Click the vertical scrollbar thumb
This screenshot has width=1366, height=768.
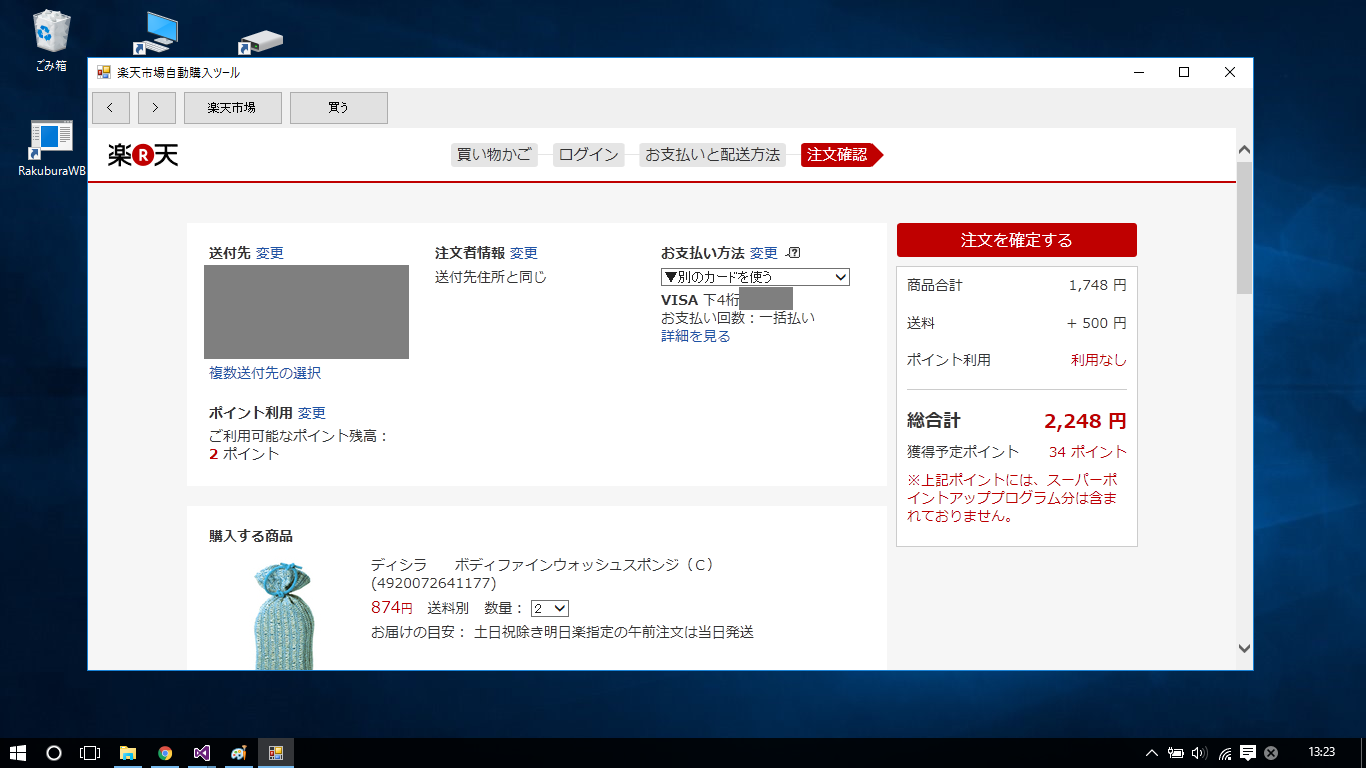coord(1244,228)
